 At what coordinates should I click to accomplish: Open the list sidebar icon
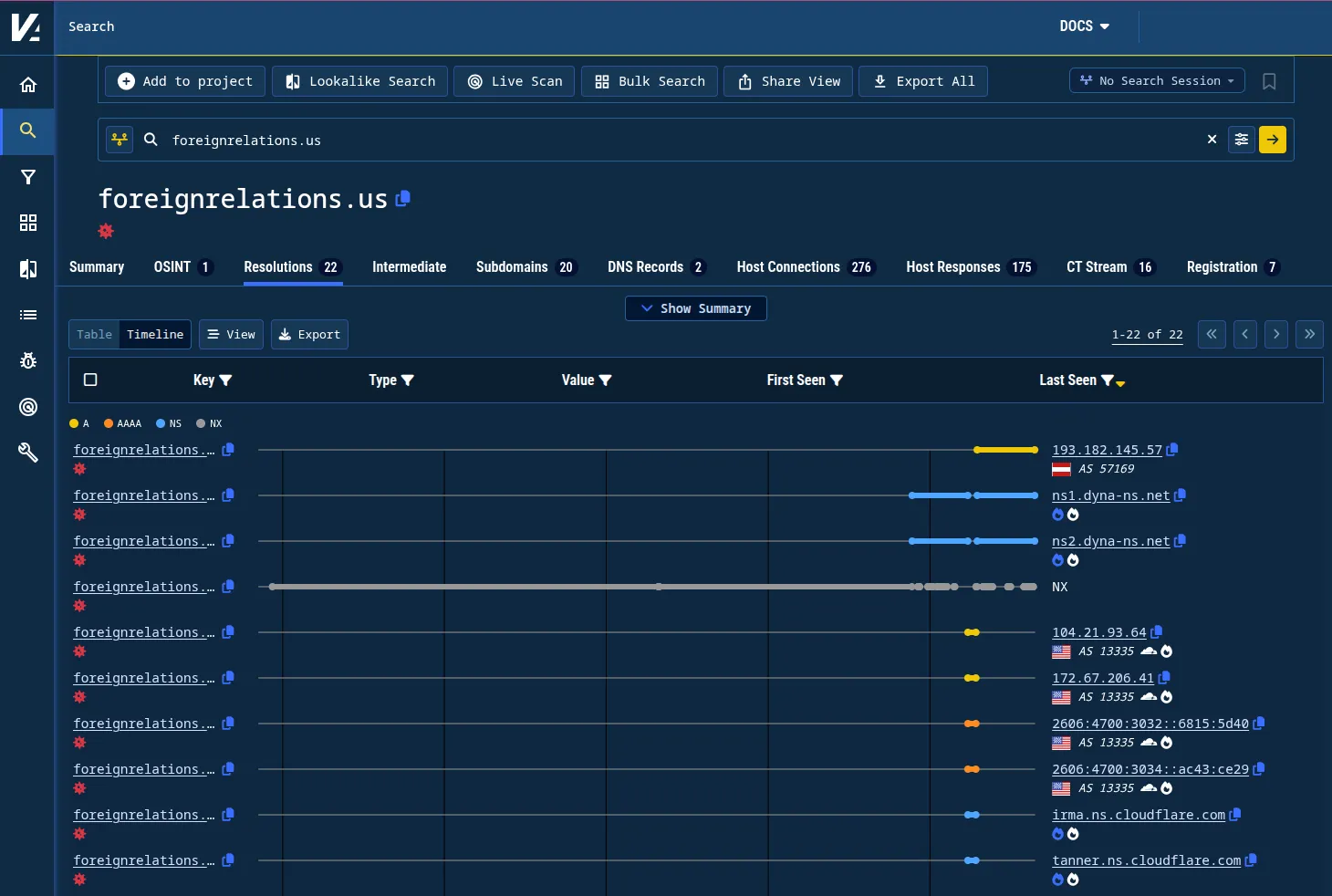pos(28,315)
